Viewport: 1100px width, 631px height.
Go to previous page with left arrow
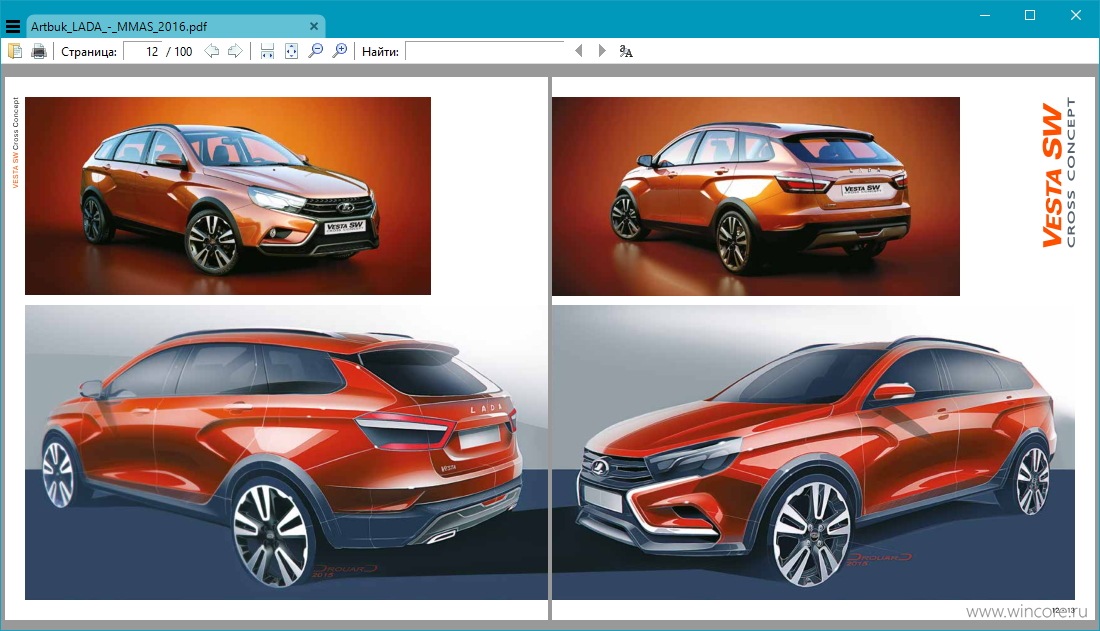pos(211,51)
